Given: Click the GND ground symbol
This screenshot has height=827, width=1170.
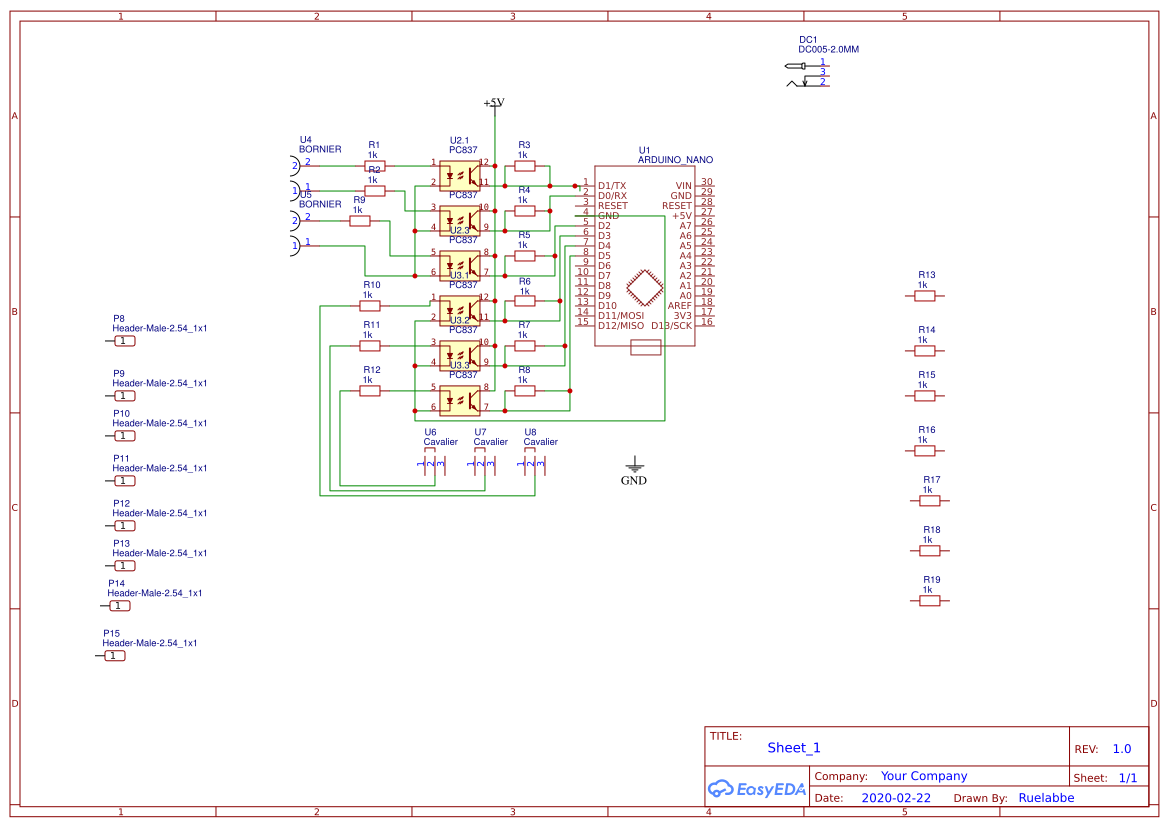Looking at the screenshot, I should [x=633, y=465].
